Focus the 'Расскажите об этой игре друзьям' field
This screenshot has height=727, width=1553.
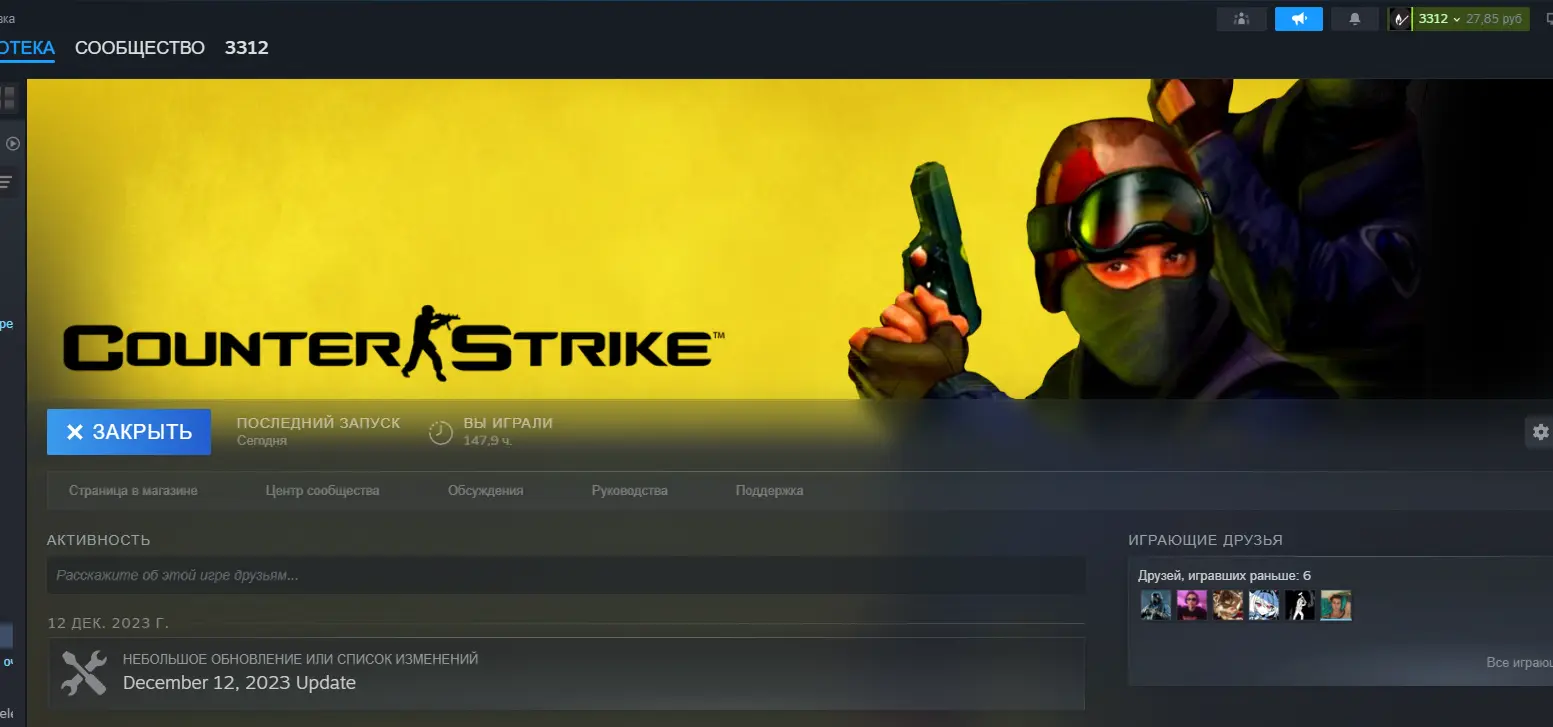(x=566, y=576)
